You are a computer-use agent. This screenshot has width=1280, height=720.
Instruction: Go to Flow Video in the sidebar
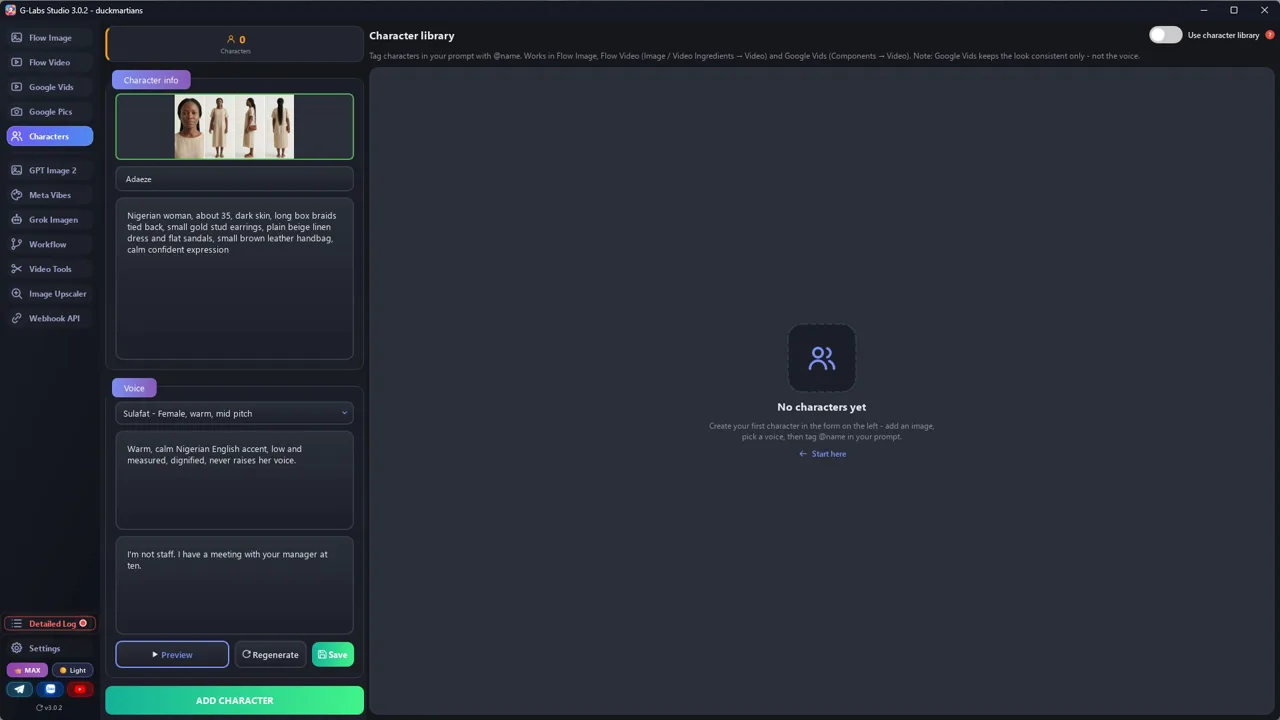50,62
